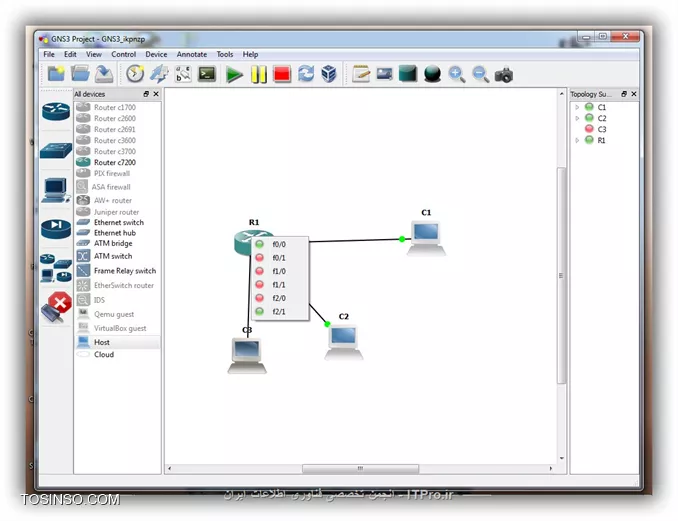678x521 pixels.
Task: Click the New blank project icon
Action: pos(56,74)
